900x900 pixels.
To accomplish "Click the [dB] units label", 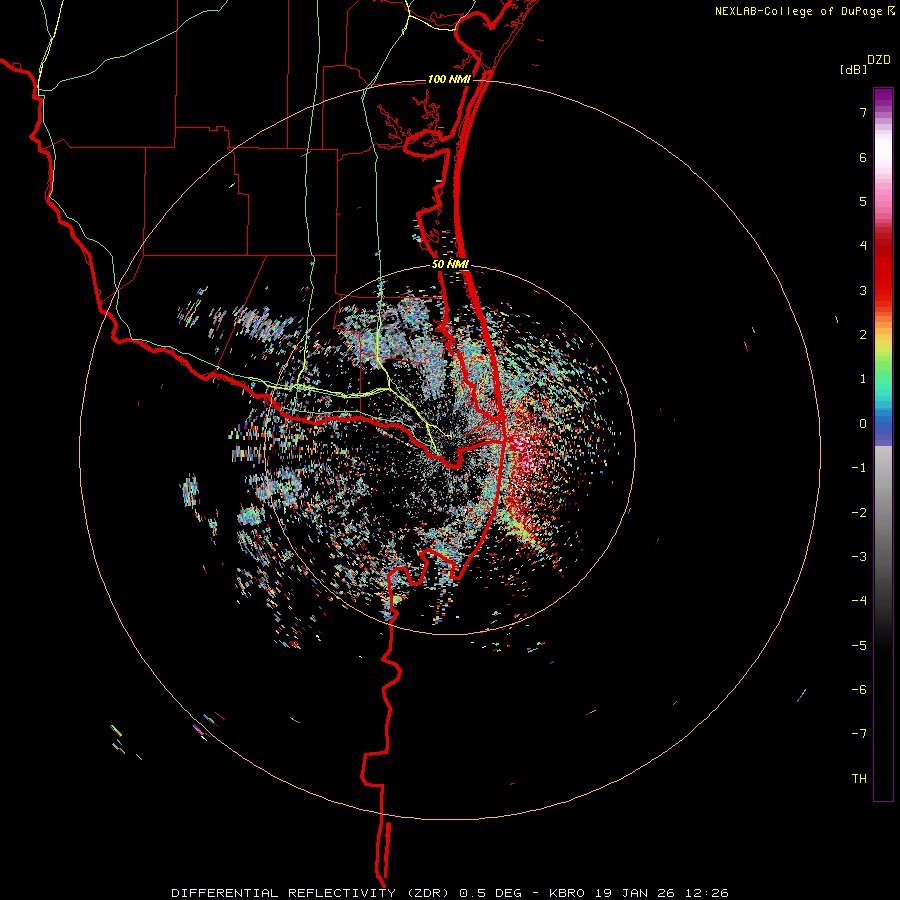I will tap(854, 70).
